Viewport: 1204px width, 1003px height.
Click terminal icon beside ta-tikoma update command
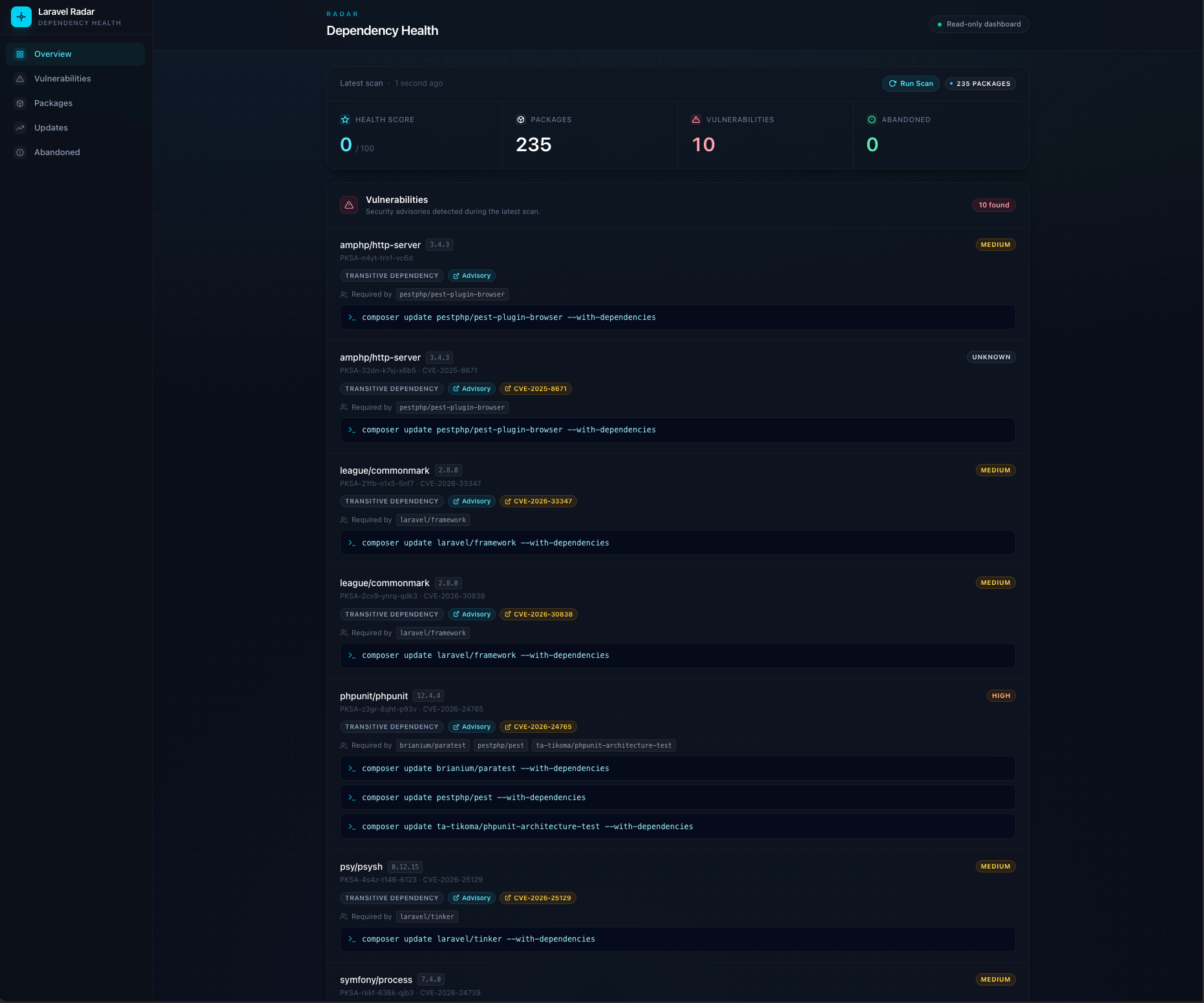coord(352,827)
